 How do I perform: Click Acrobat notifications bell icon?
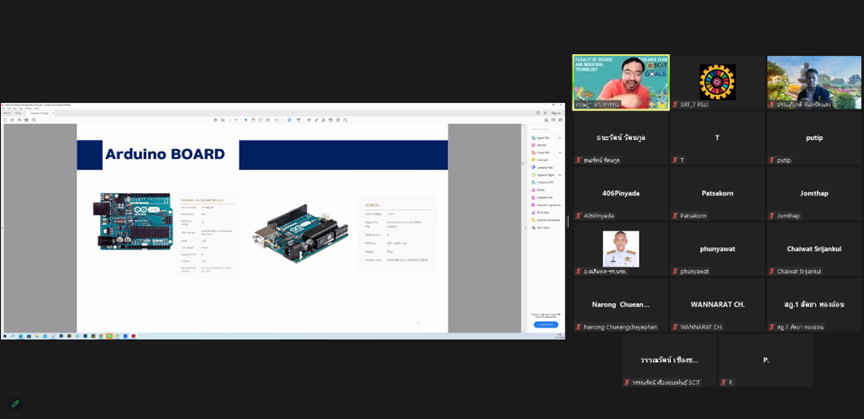[x=545, y=113]
